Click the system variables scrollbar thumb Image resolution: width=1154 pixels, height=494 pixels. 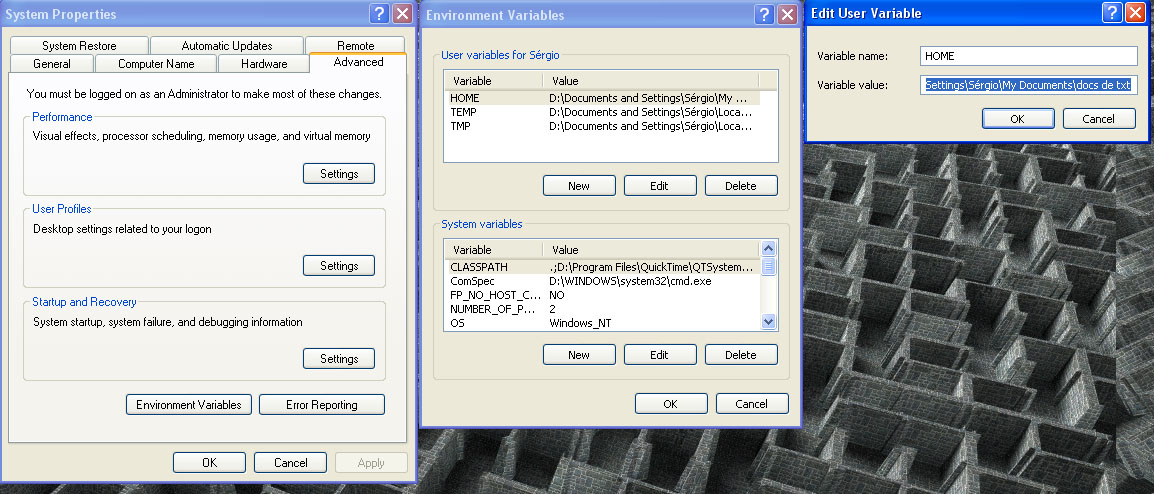click(768, 266)
